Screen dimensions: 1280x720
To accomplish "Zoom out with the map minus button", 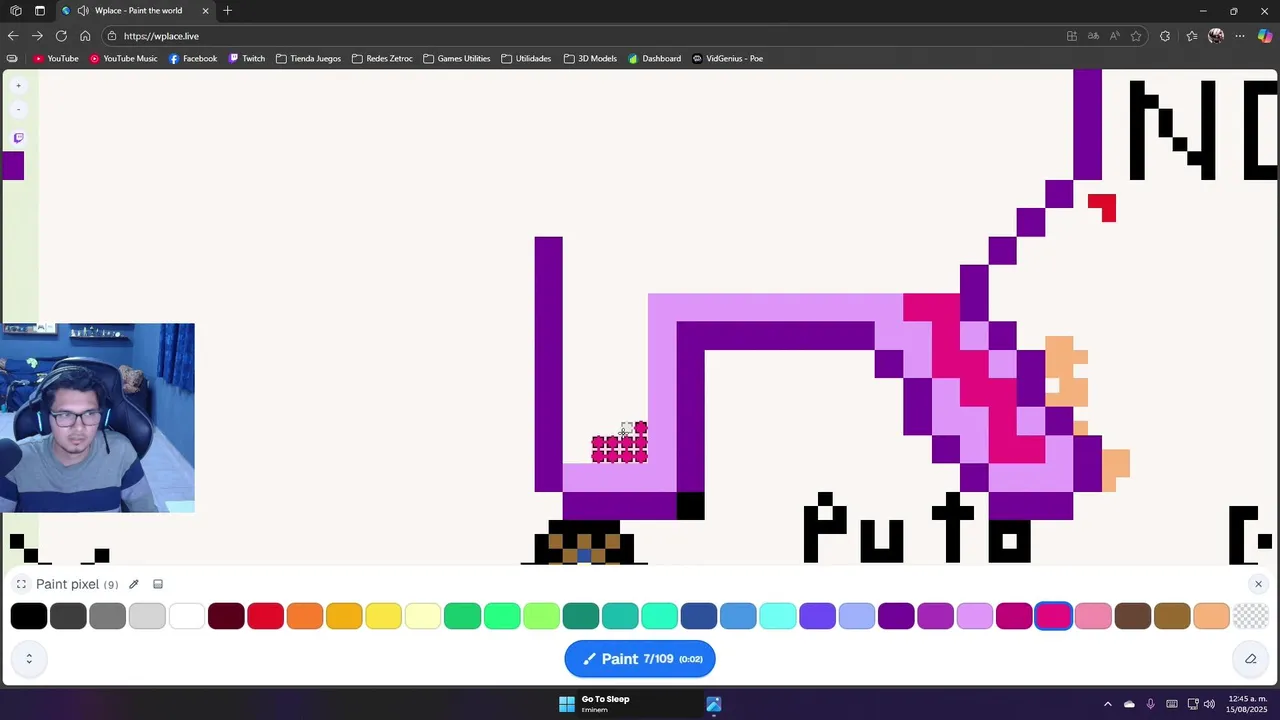I will click(18, 109).
